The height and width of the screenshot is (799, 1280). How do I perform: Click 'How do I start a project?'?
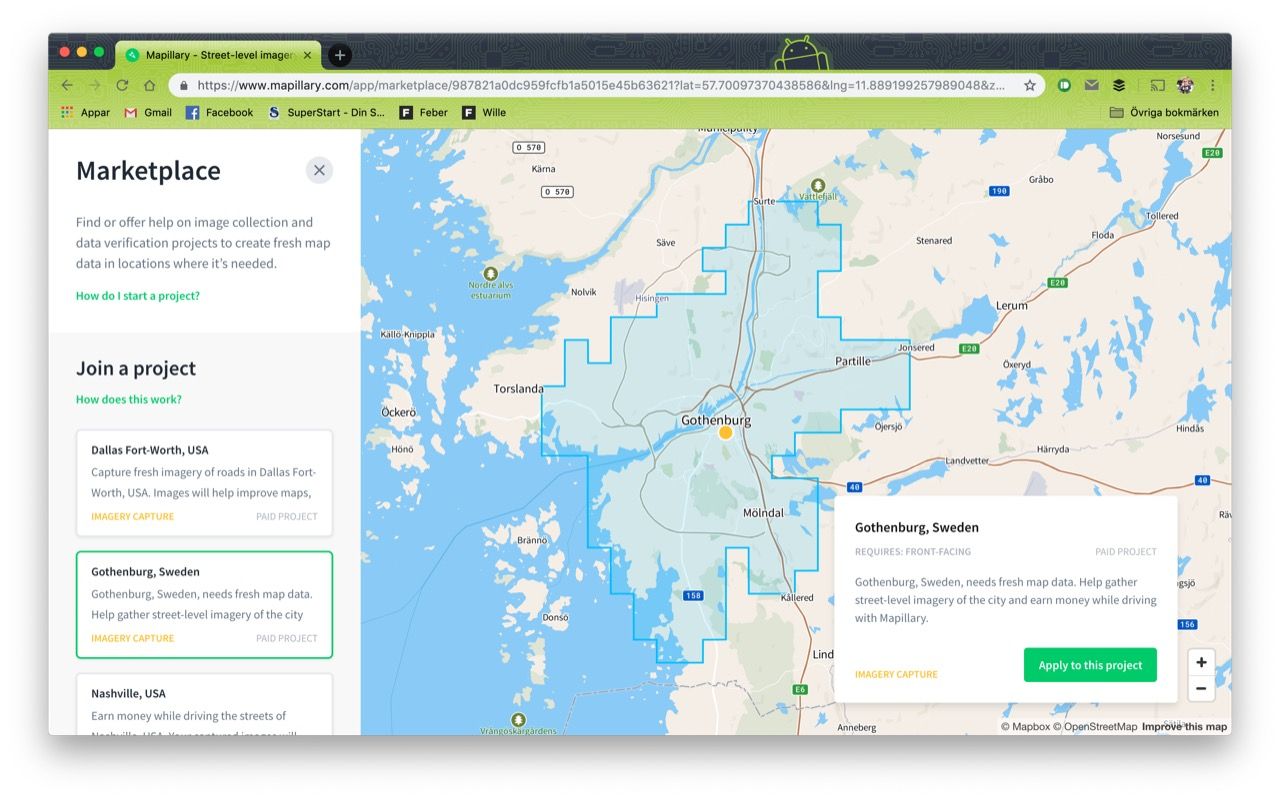coord(138,296)
